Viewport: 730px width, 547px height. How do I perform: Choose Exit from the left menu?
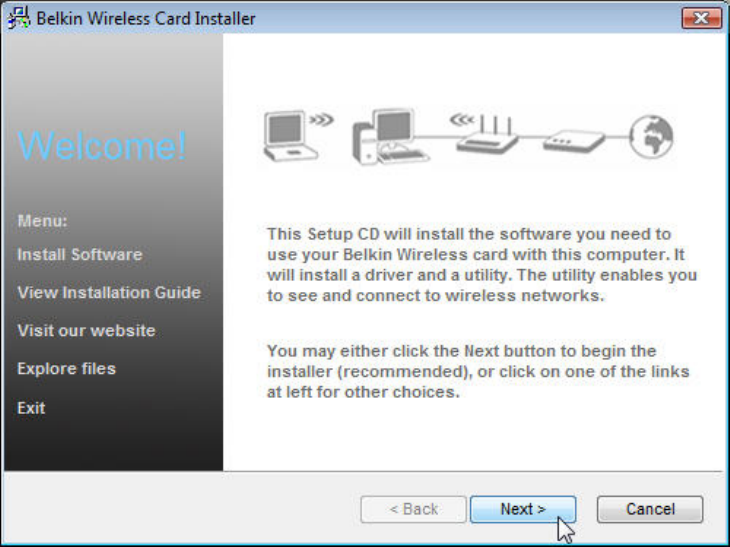point(31,408)
